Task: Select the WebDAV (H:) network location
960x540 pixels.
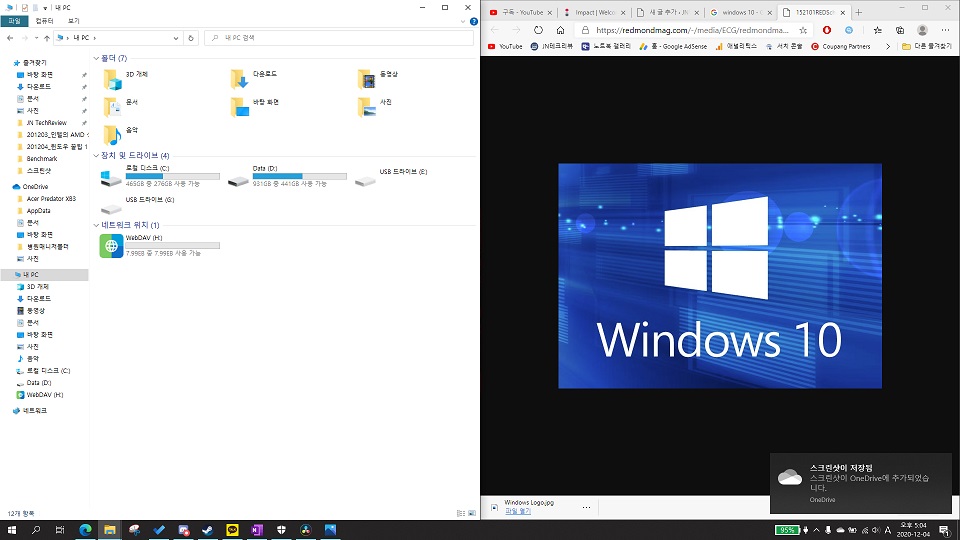Action: tap(159, 246)
